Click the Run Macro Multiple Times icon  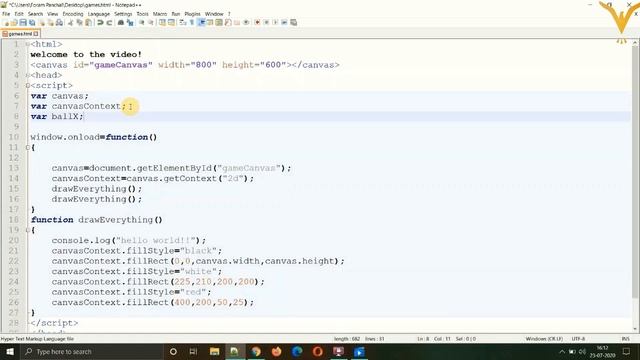(x=284, y=23)
